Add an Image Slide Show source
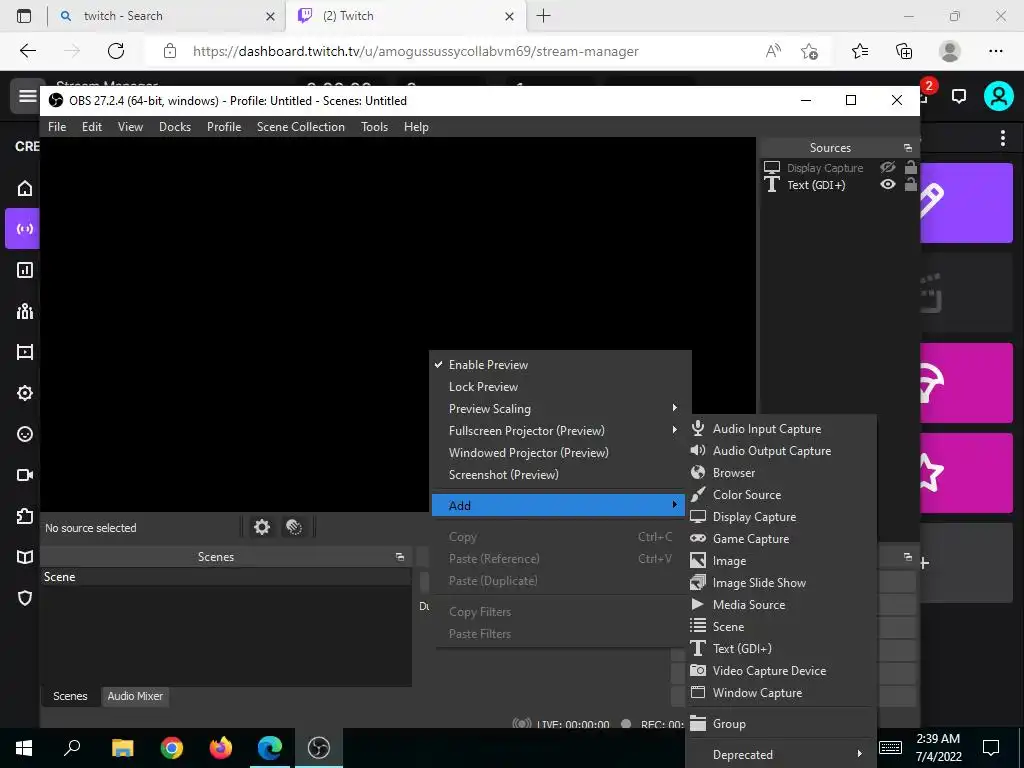 tap(780, 583)
